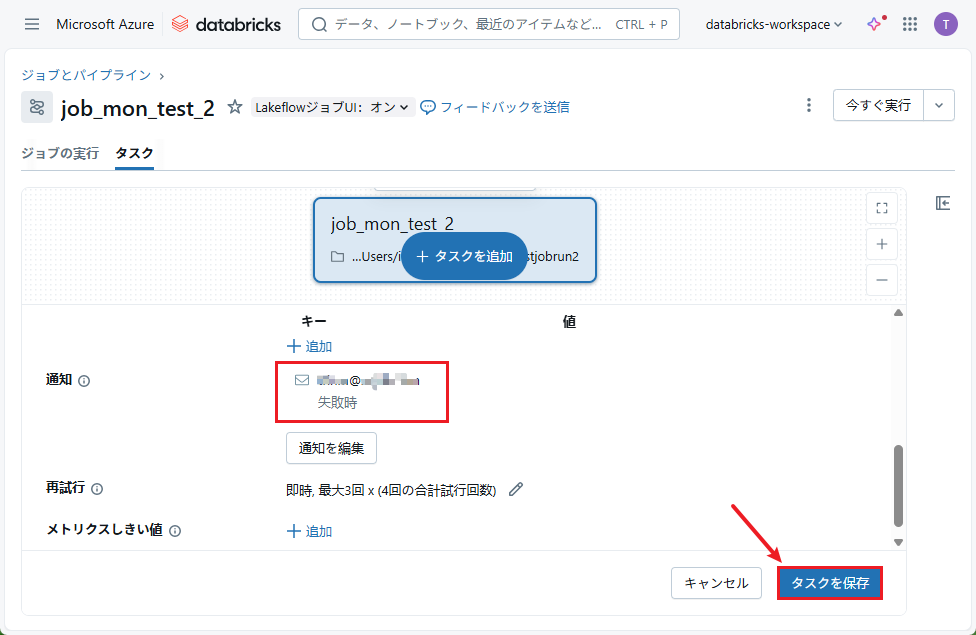
Task: Star the job_mon_test_2 job as favorite
Action: tap(235, 107)
